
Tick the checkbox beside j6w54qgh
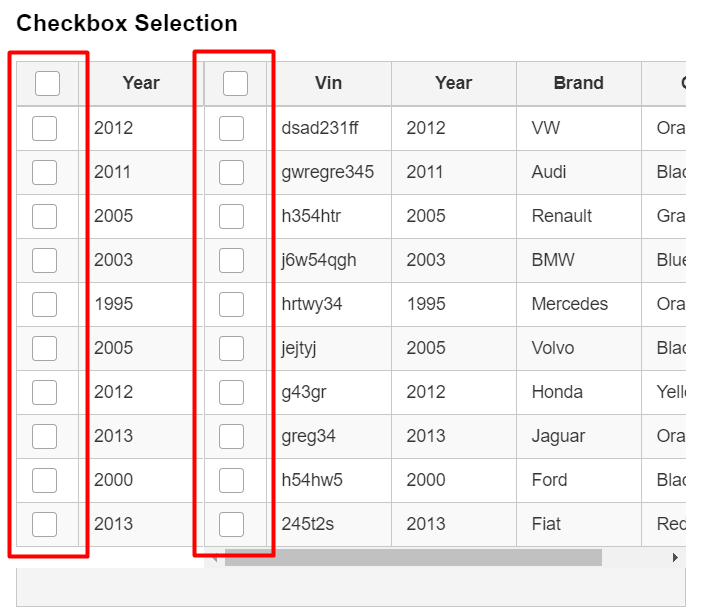[231, 260]
